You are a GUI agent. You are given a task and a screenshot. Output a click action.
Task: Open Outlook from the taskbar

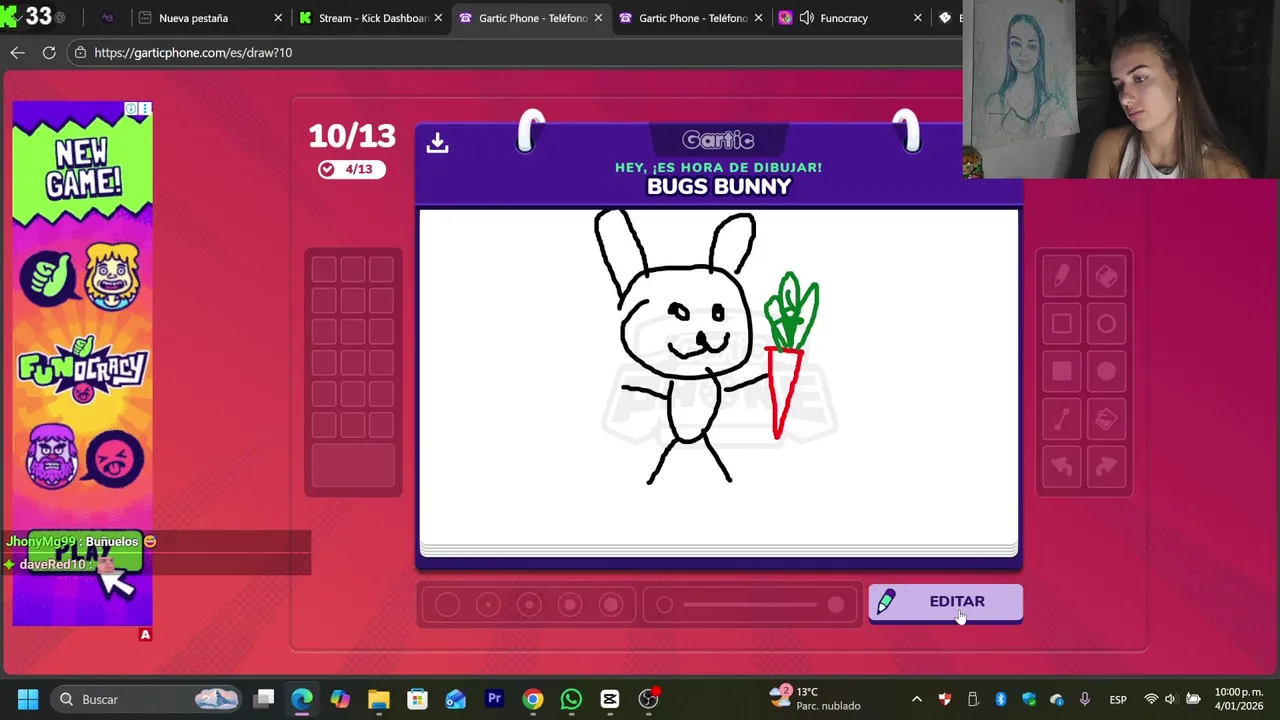(x=456, y=699)
